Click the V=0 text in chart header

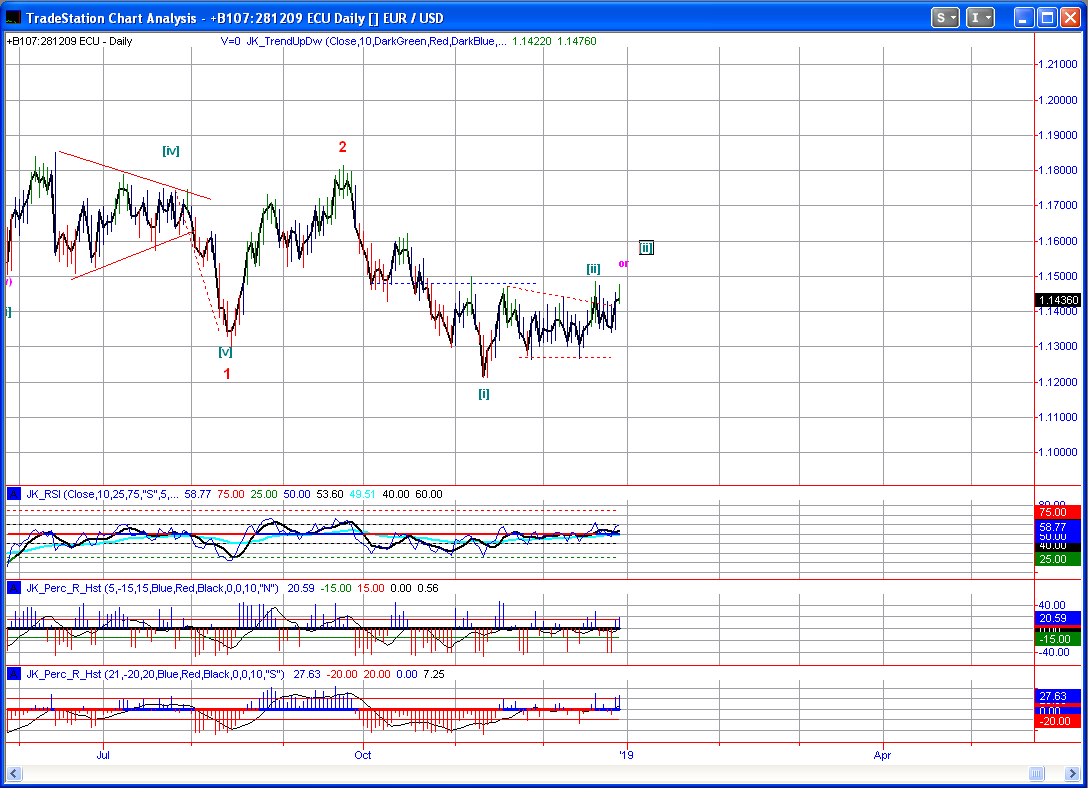coord(230,41)
